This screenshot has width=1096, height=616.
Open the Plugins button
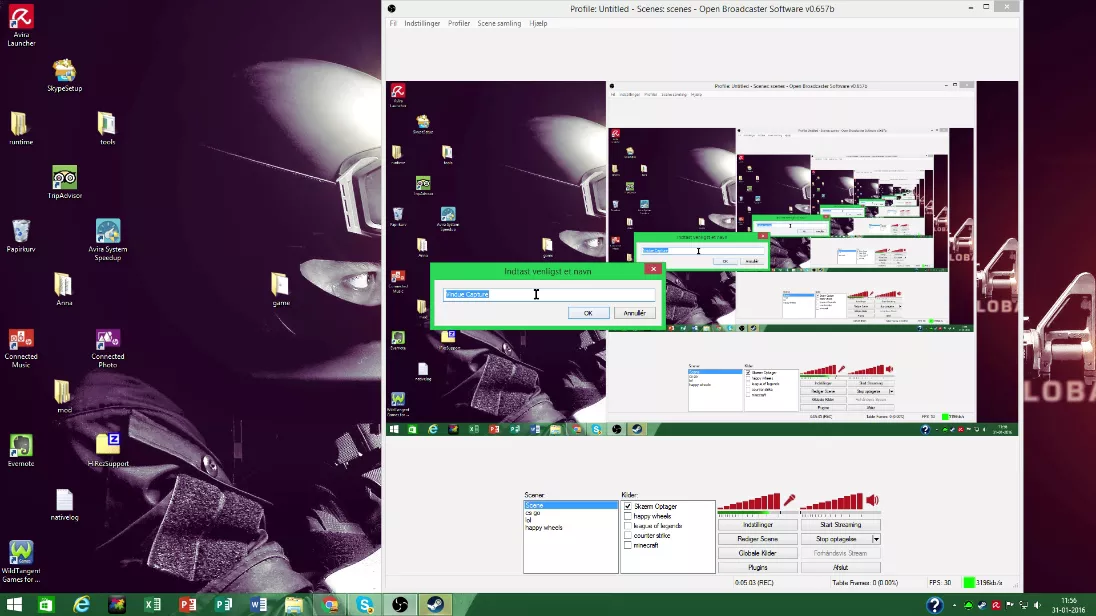[x=757, y=568]
